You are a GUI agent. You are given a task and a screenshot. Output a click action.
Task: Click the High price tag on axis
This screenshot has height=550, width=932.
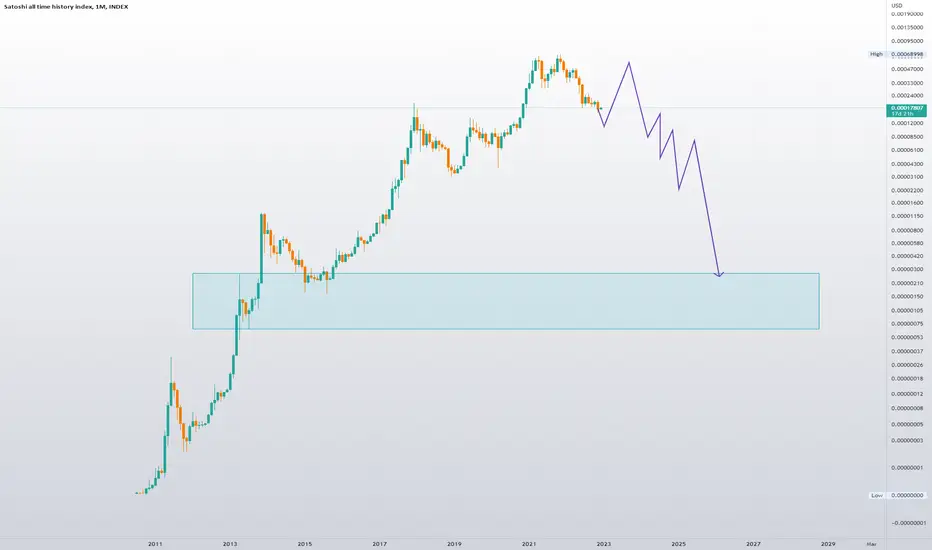coord(876,54)
